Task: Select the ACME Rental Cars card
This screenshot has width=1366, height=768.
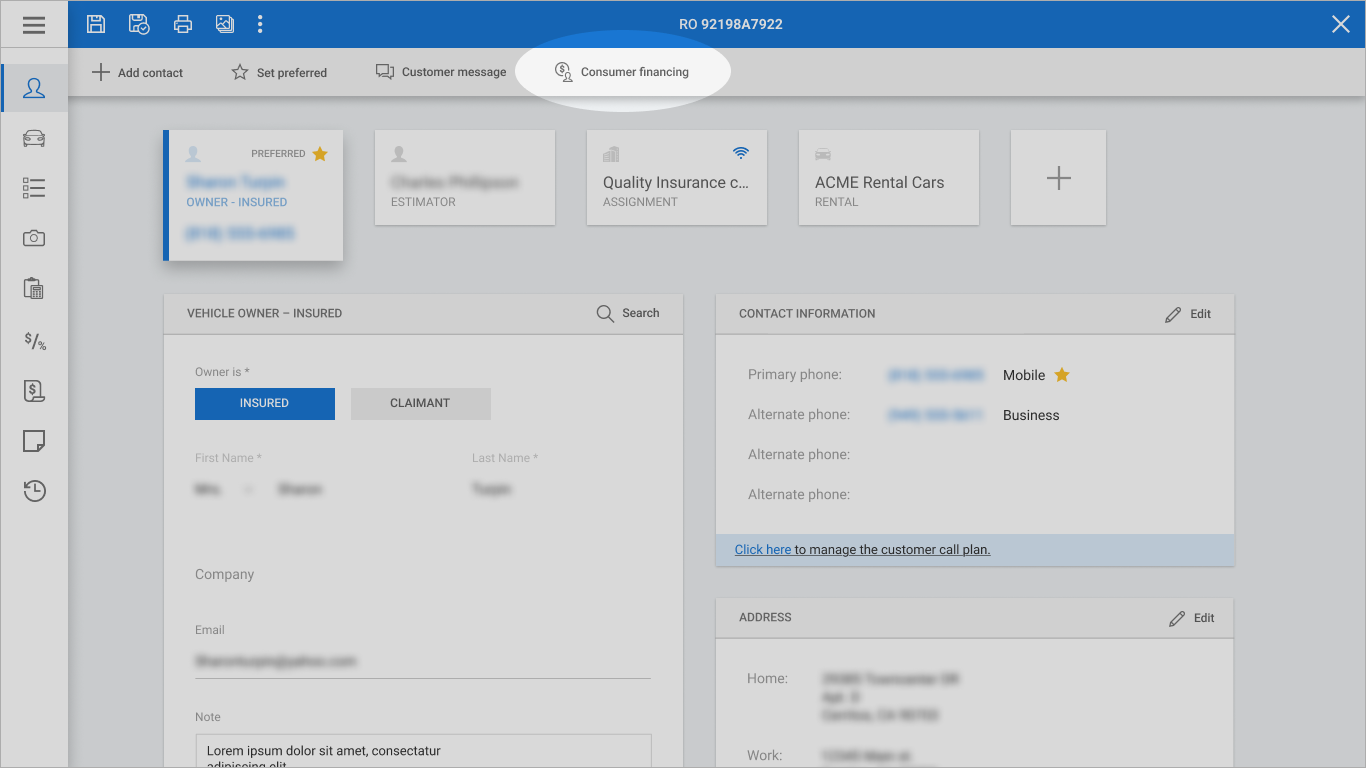Action: point(889,177)
